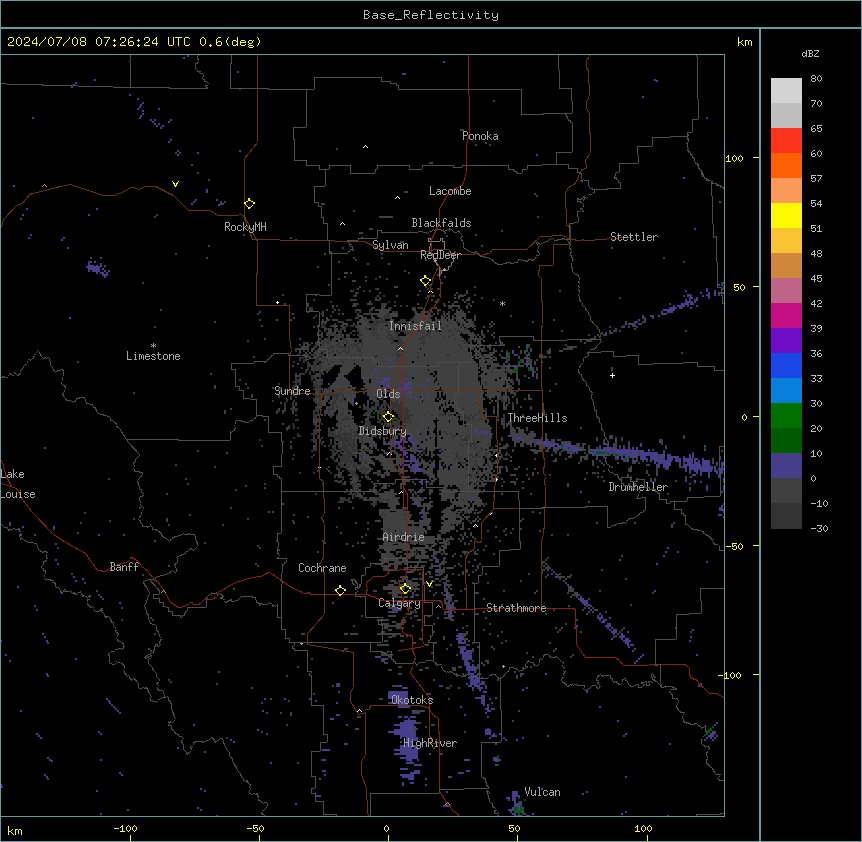Image resolution: width=862 pixels, height=842 pixels.
Task: Pick the magenta swatch in dBZ legend
Action: (x=786, y=315)
